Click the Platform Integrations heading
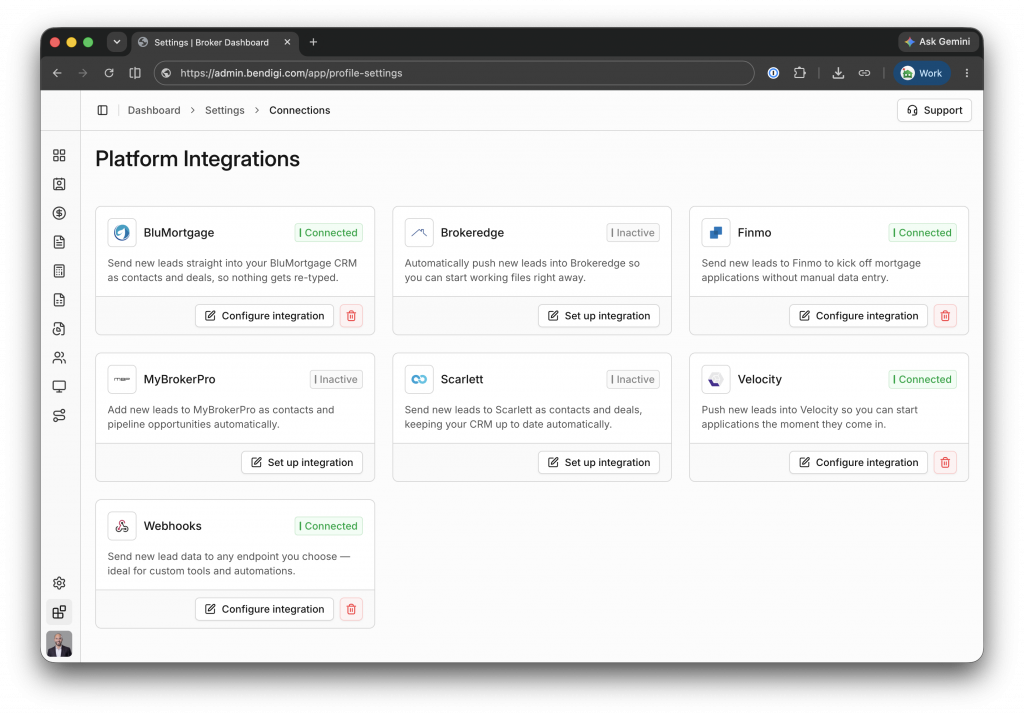Viewport: 1024px width, 716px height. pos(197,159)
